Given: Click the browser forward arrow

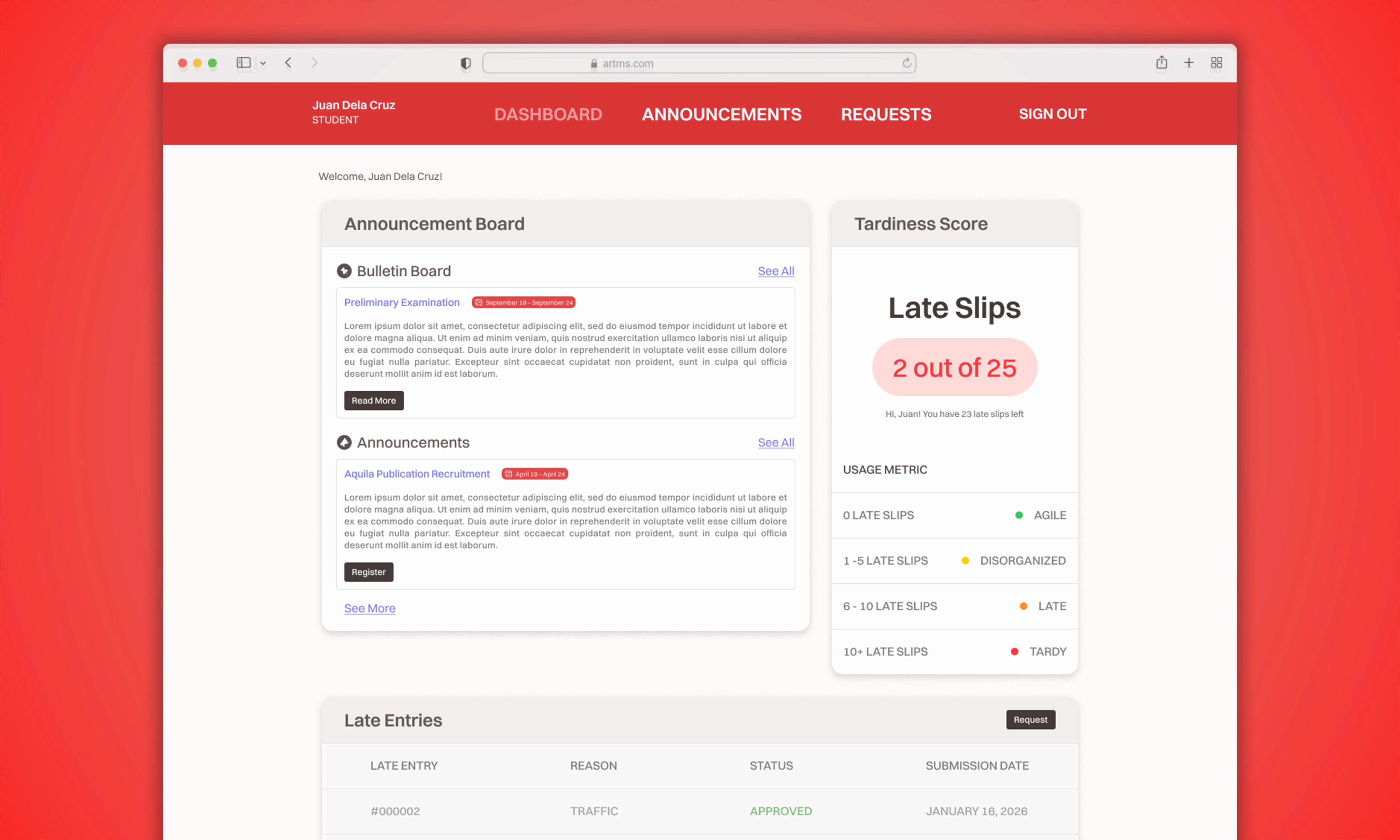Looking at the screenshot, I should pos(315,63).
